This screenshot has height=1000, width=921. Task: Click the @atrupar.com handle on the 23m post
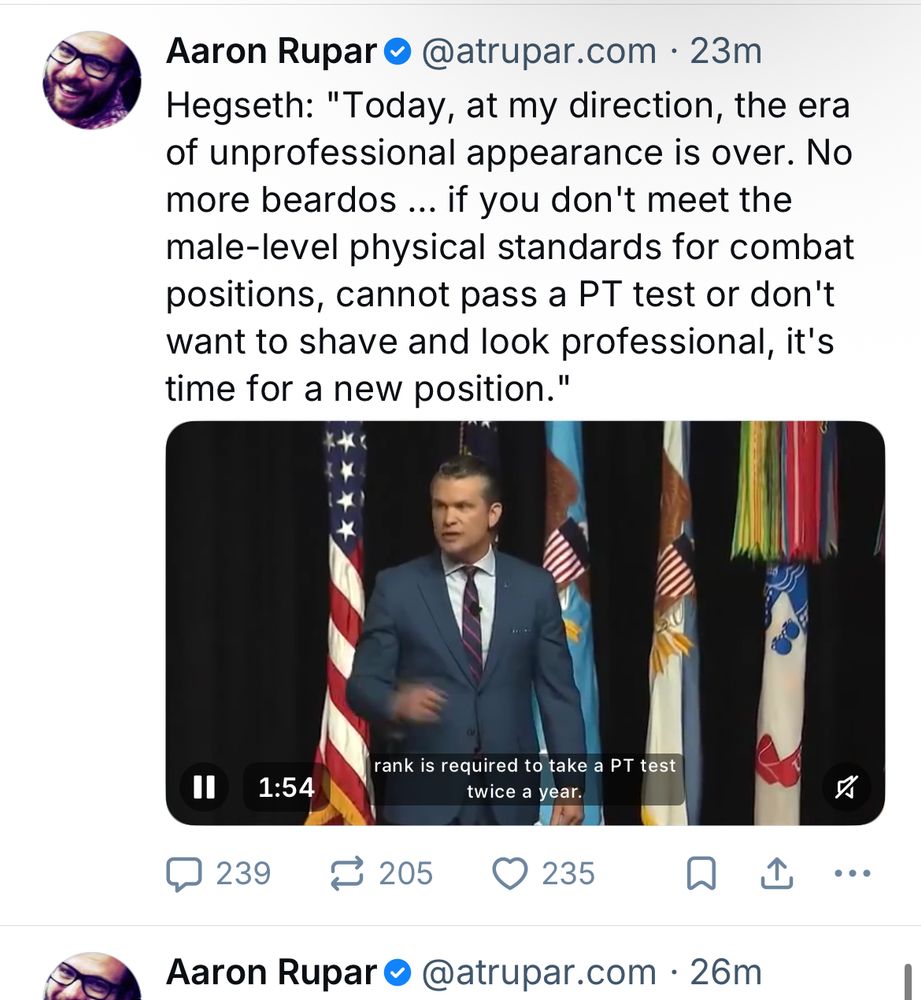[x=540, y=52]
